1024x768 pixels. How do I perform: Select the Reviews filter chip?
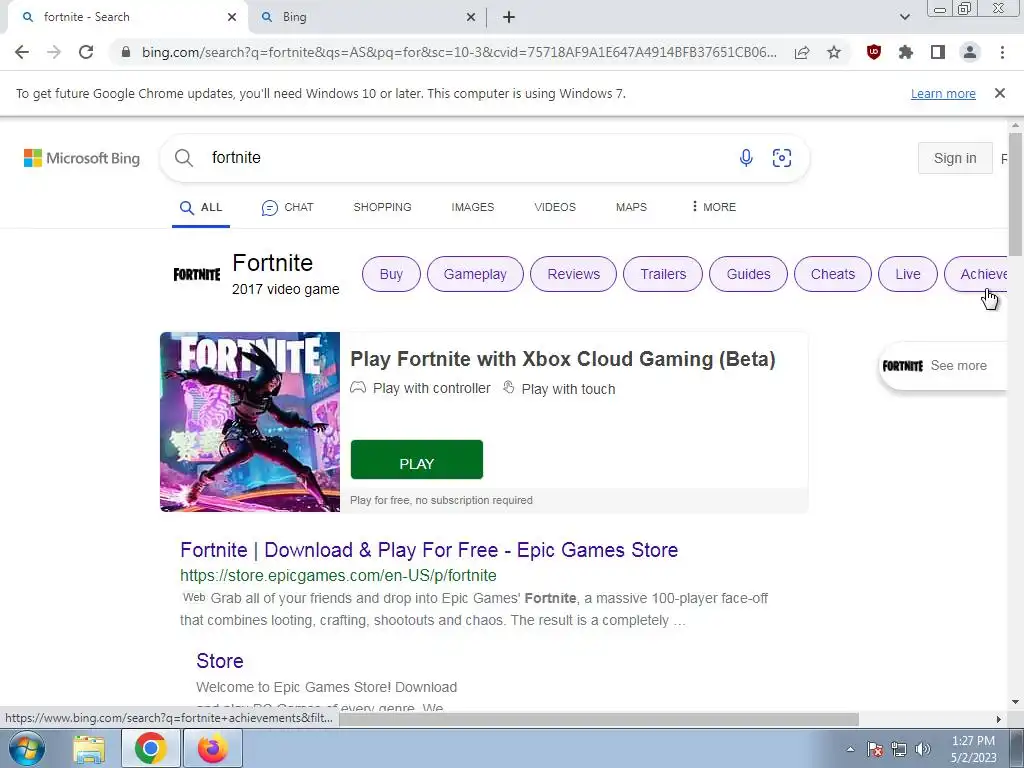pyautogui.click(x=573, y=274)
